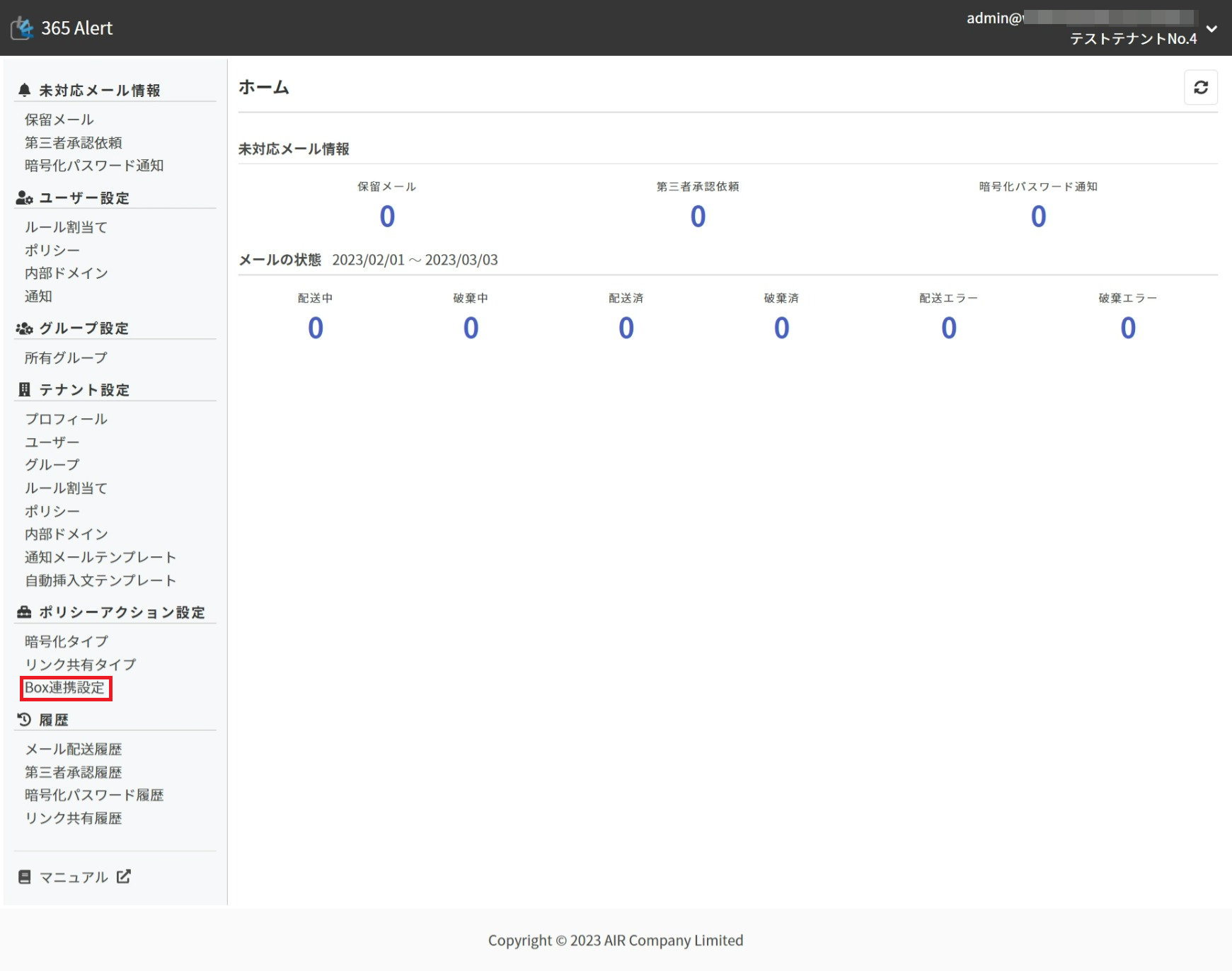Open Box連携設定 in the sidebar
This screenshot has height=971, width=1232.
(x=65, y=688)
